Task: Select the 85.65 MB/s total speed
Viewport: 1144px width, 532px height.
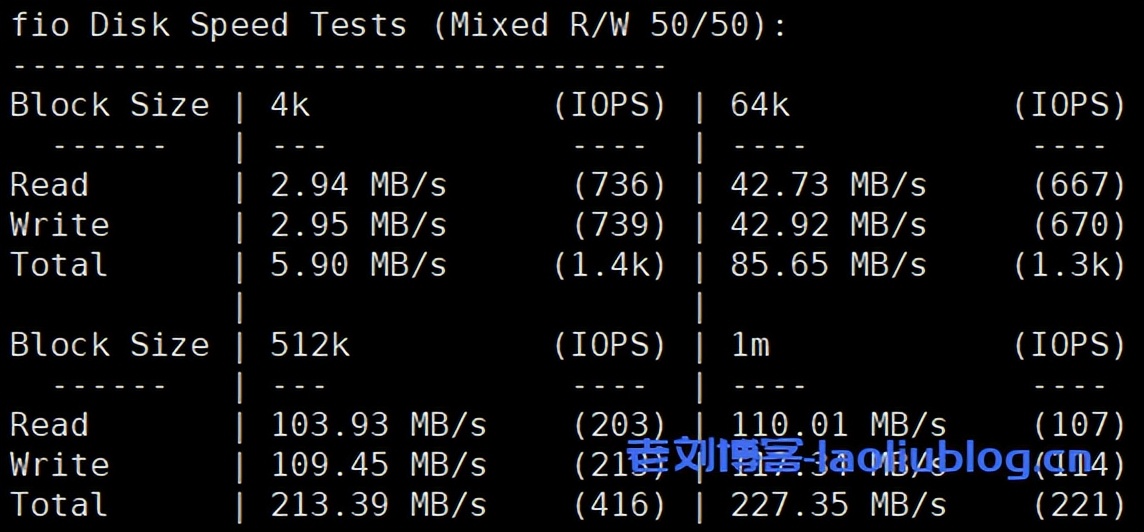Action: pyautogui.click(x=828, y=265)
